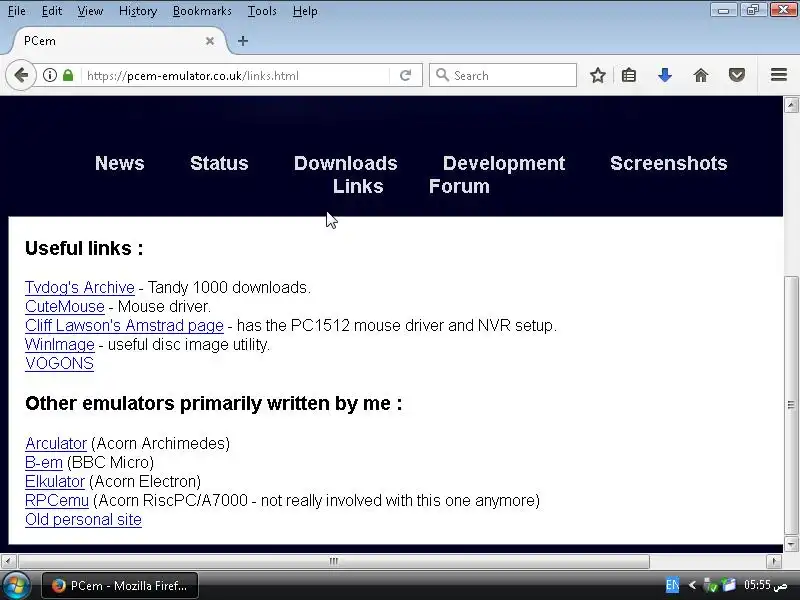Open the Downloads navigation link

tap(345, 163)
